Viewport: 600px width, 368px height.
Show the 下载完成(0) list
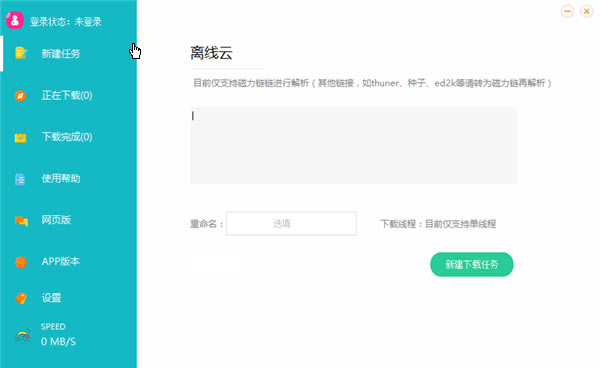click(x=67, y=137)
